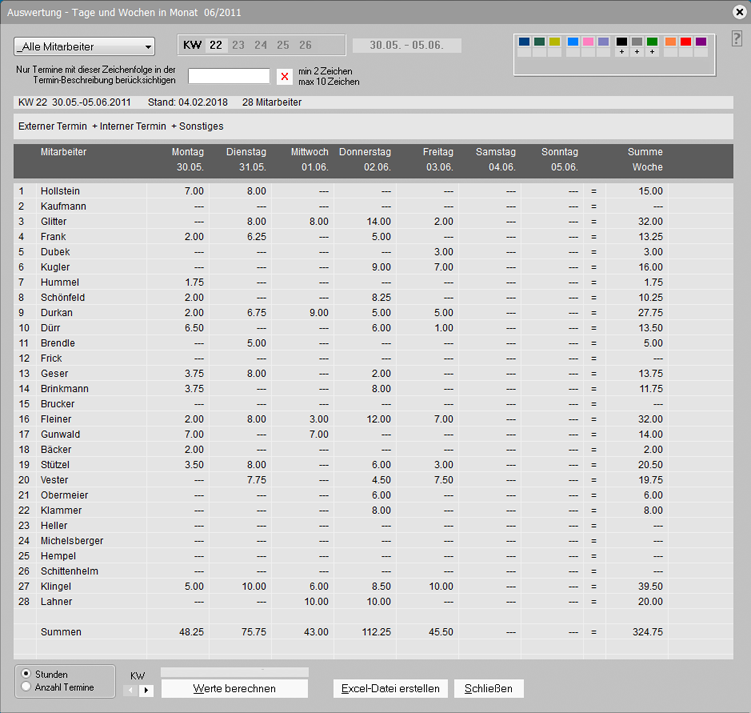Pick the orange color swatch
The image size is (751, 713).
(x=671, y=42)
